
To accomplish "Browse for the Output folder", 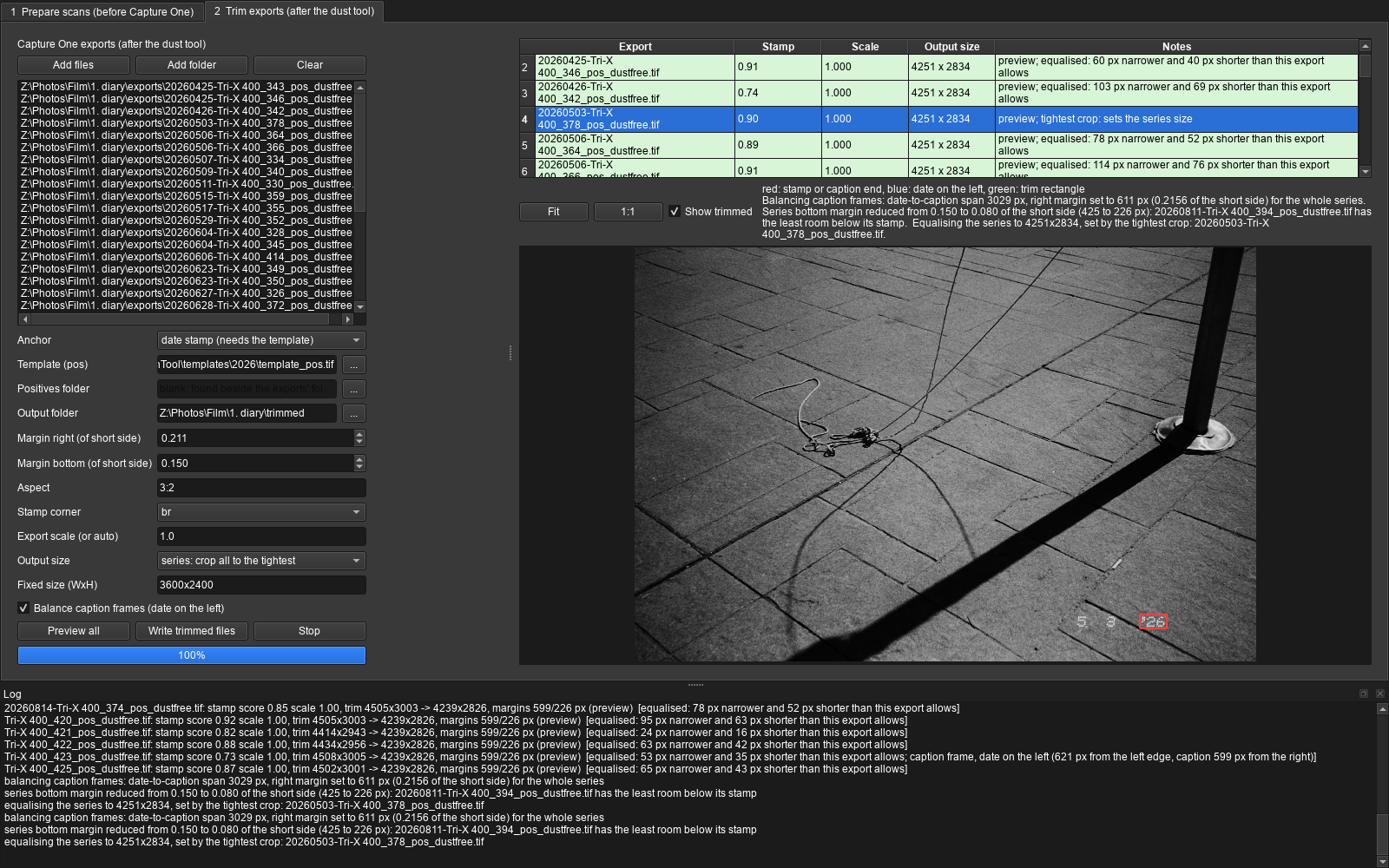I will pyautogui.click(x=353, y=413).
